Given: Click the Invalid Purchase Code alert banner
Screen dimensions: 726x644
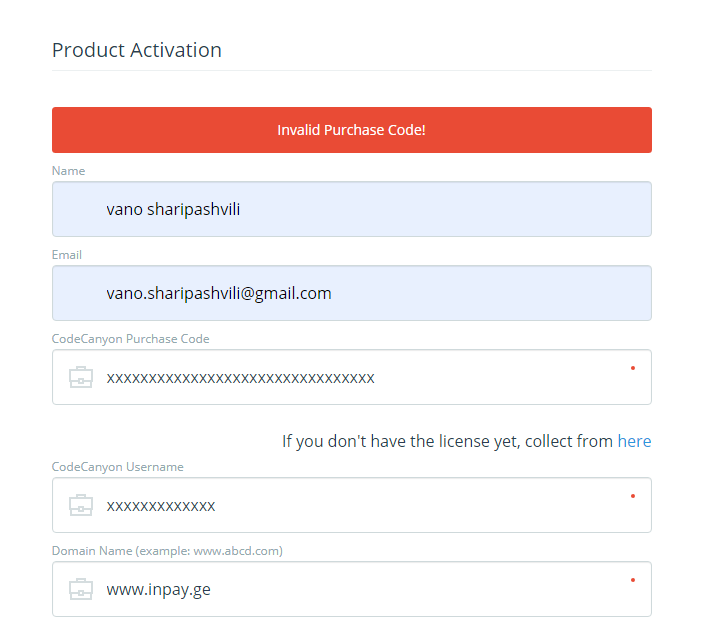Looking at the screenshot, I should pos(351,130).
